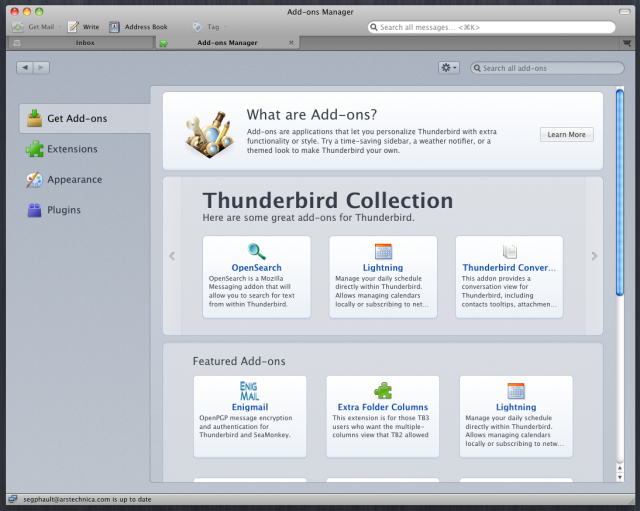
Task: Open the Get Mail dropdown arrow
Action: (60, 27)
